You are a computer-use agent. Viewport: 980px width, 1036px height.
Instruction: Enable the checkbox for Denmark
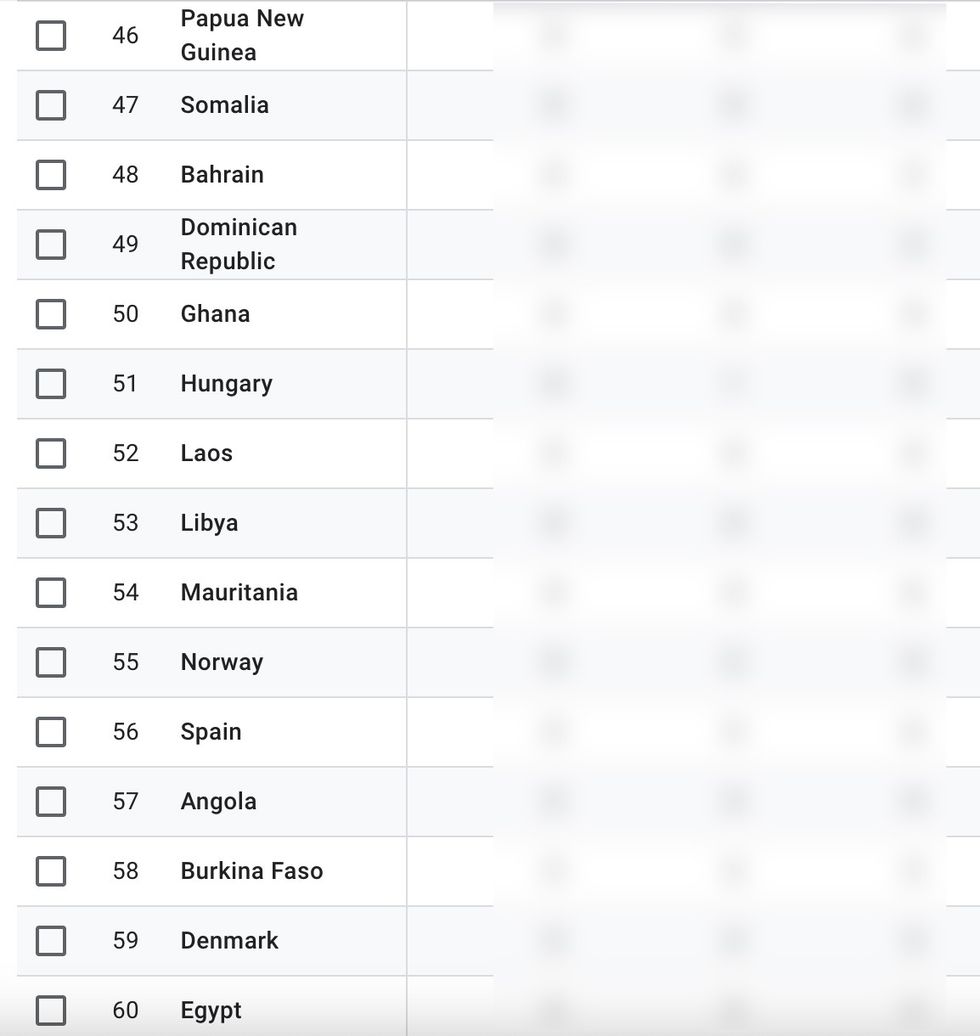point(51,941)
